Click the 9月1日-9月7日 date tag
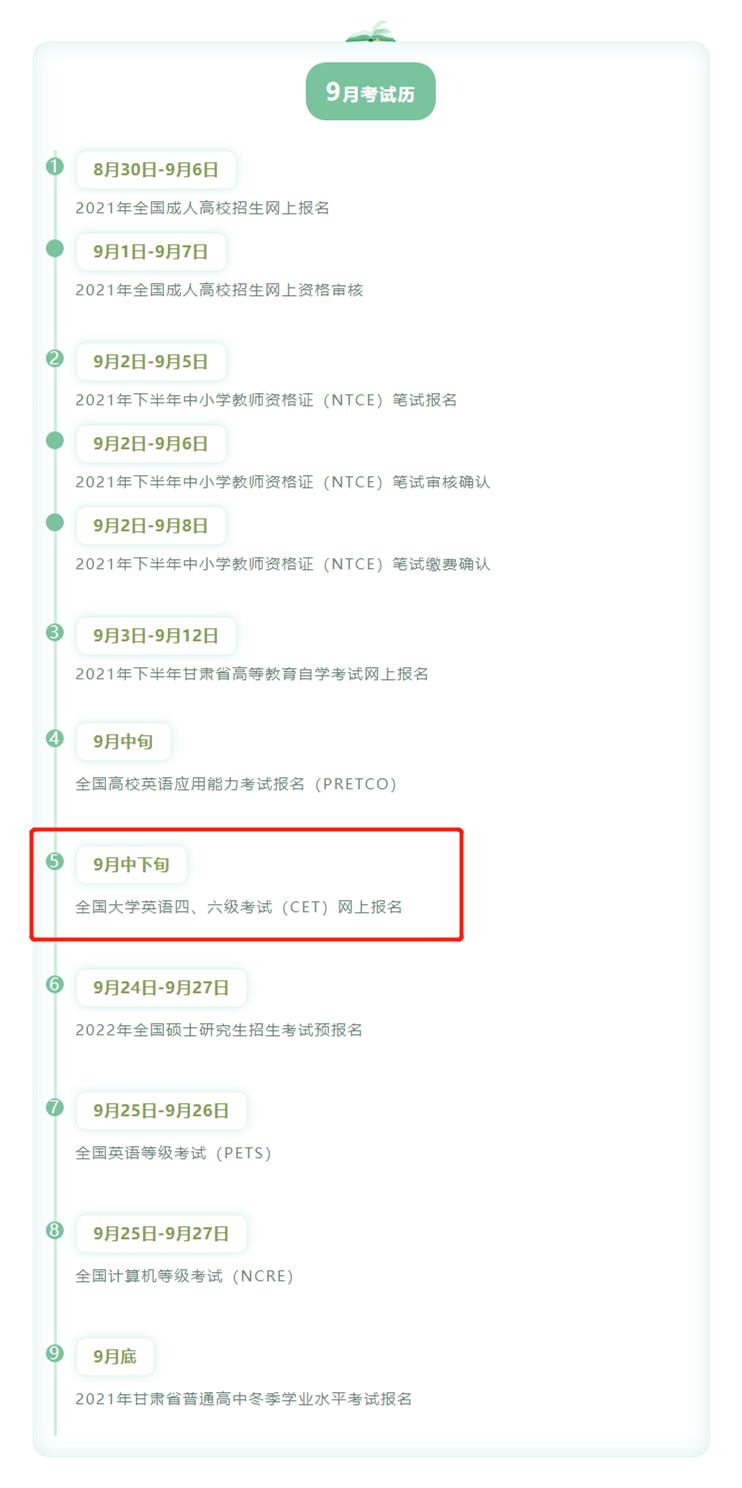Image resolution: width=742 pixels, height=1488 pixels. pos(151,251)
